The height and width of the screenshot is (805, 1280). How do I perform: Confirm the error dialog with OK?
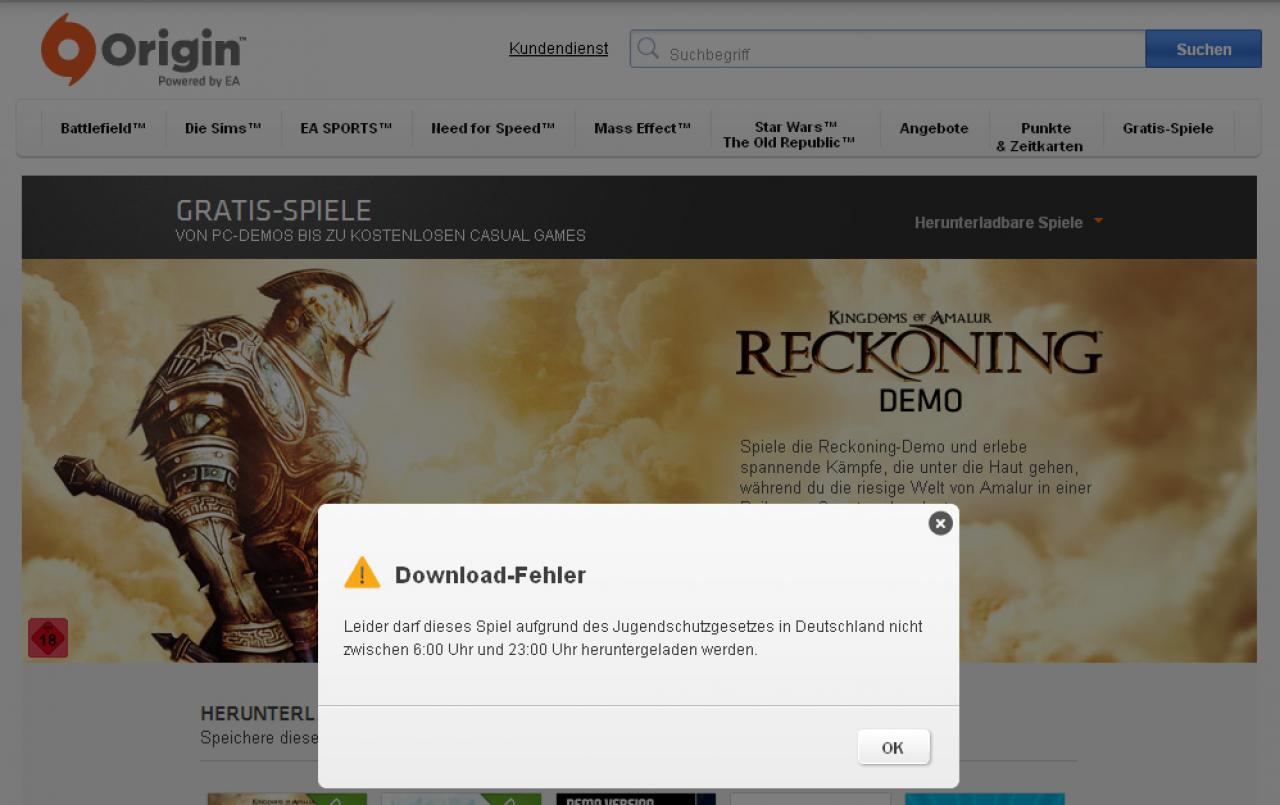(893, 747)
